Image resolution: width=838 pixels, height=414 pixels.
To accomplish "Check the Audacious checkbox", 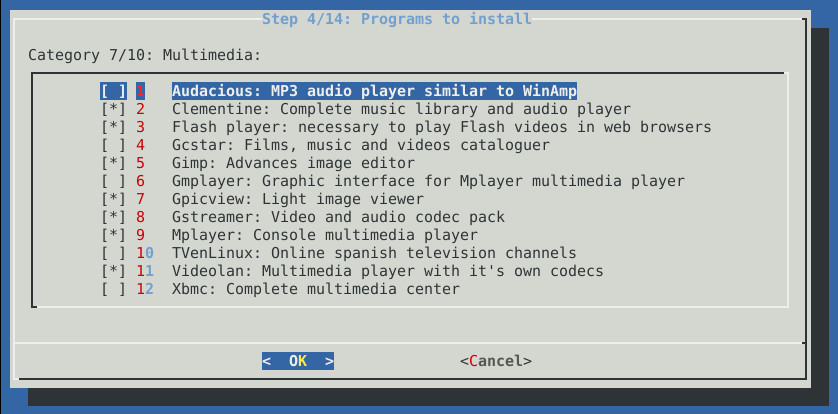I will pos(113,91).
